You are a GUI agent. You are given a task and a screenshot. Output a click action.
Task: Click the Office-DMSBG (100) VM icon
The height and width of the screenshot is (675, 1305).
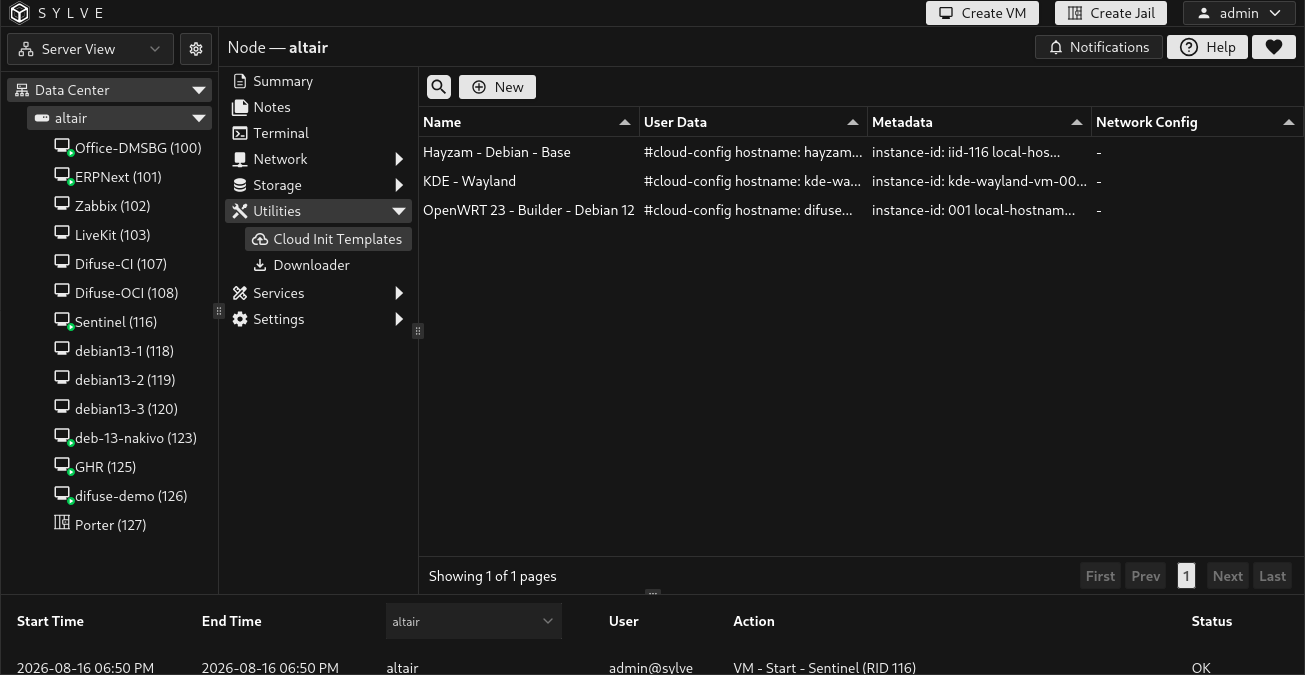[x=62, y=147]
